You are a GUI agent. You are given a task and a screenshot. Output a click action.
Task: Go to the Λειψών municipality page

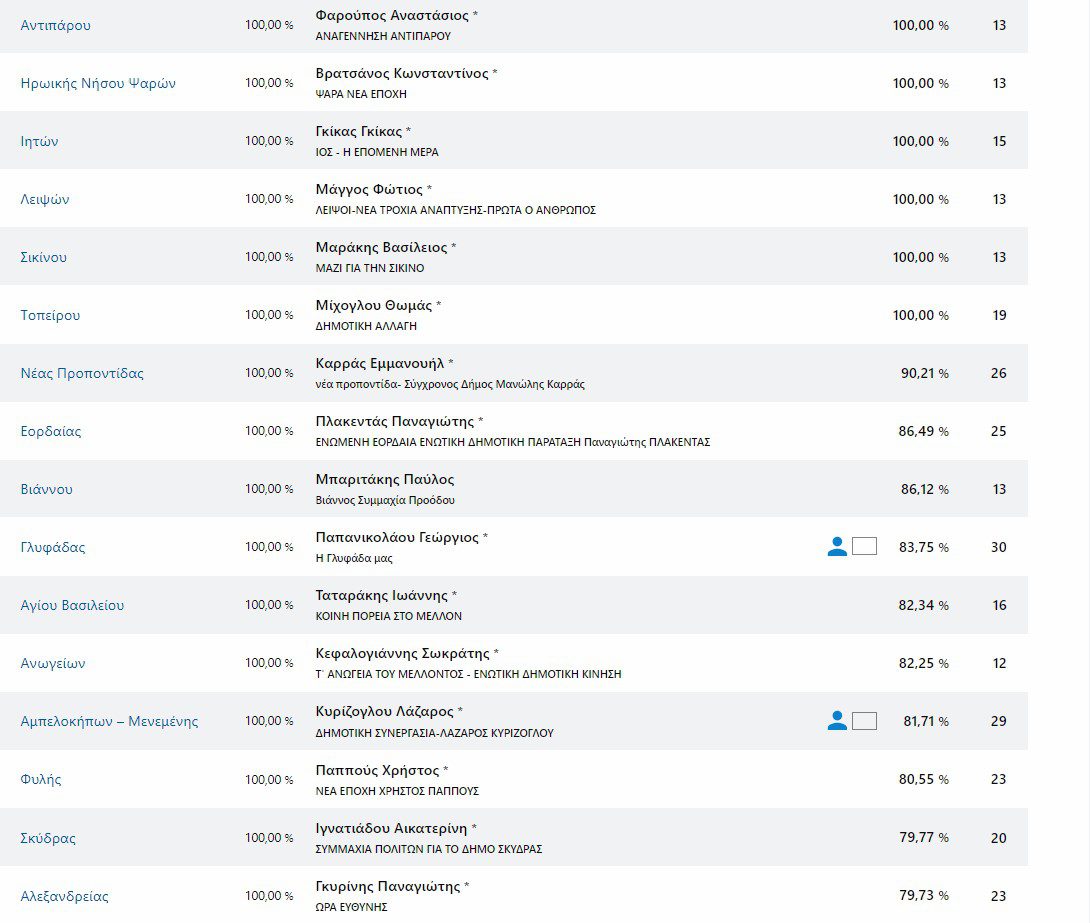click(45, 199)
